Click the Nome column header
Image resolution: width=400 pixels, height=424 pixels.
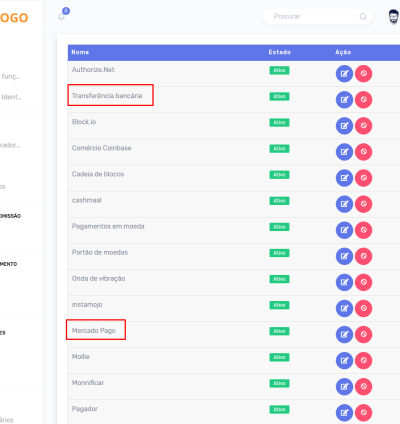click(x=80, y=52)
